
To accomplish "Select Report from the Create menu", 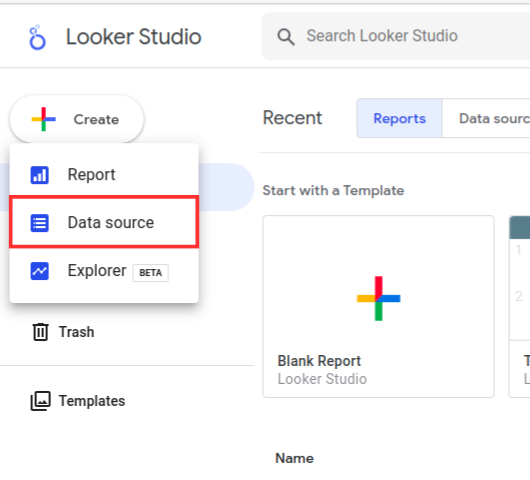I will coord(104,175).
